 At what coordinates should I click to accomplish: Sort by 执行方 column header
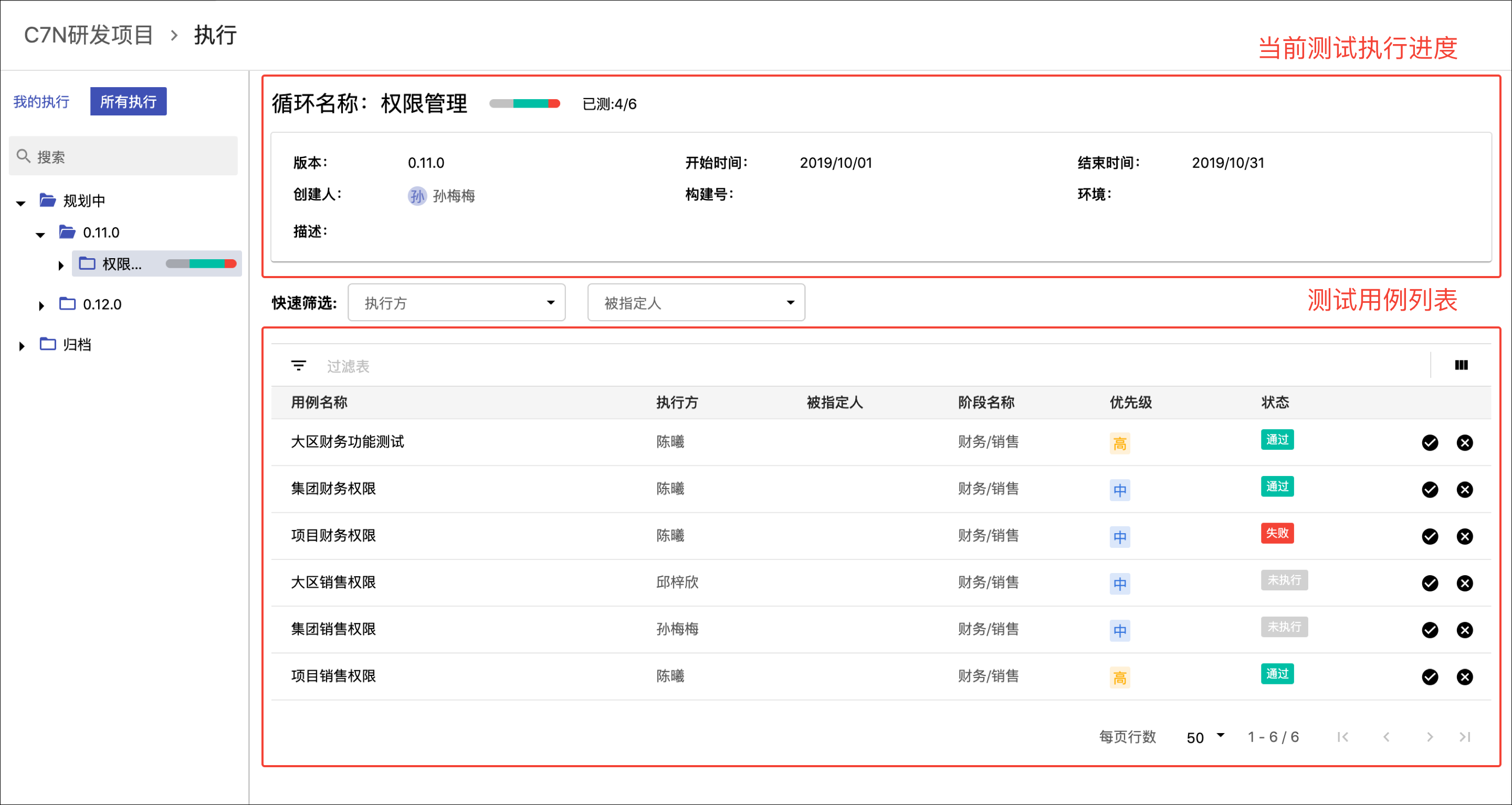pos(677,402)
